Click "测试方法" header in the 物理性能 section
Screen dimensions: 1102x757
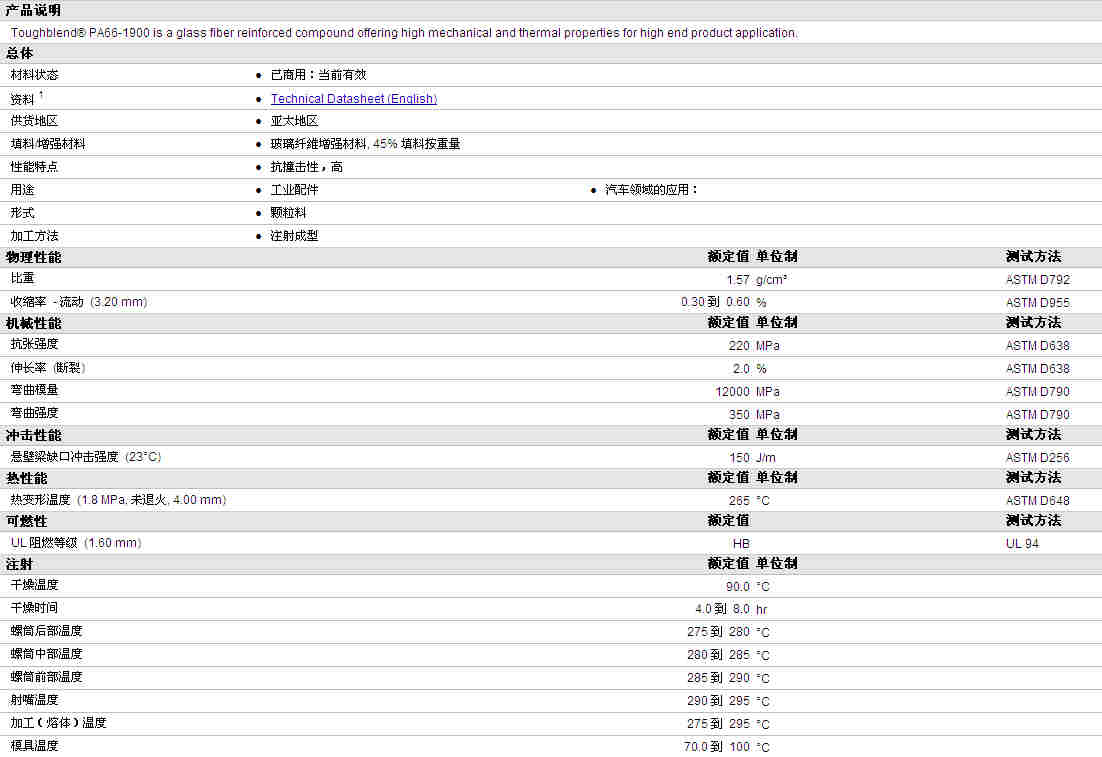[x=1033, y=257]
